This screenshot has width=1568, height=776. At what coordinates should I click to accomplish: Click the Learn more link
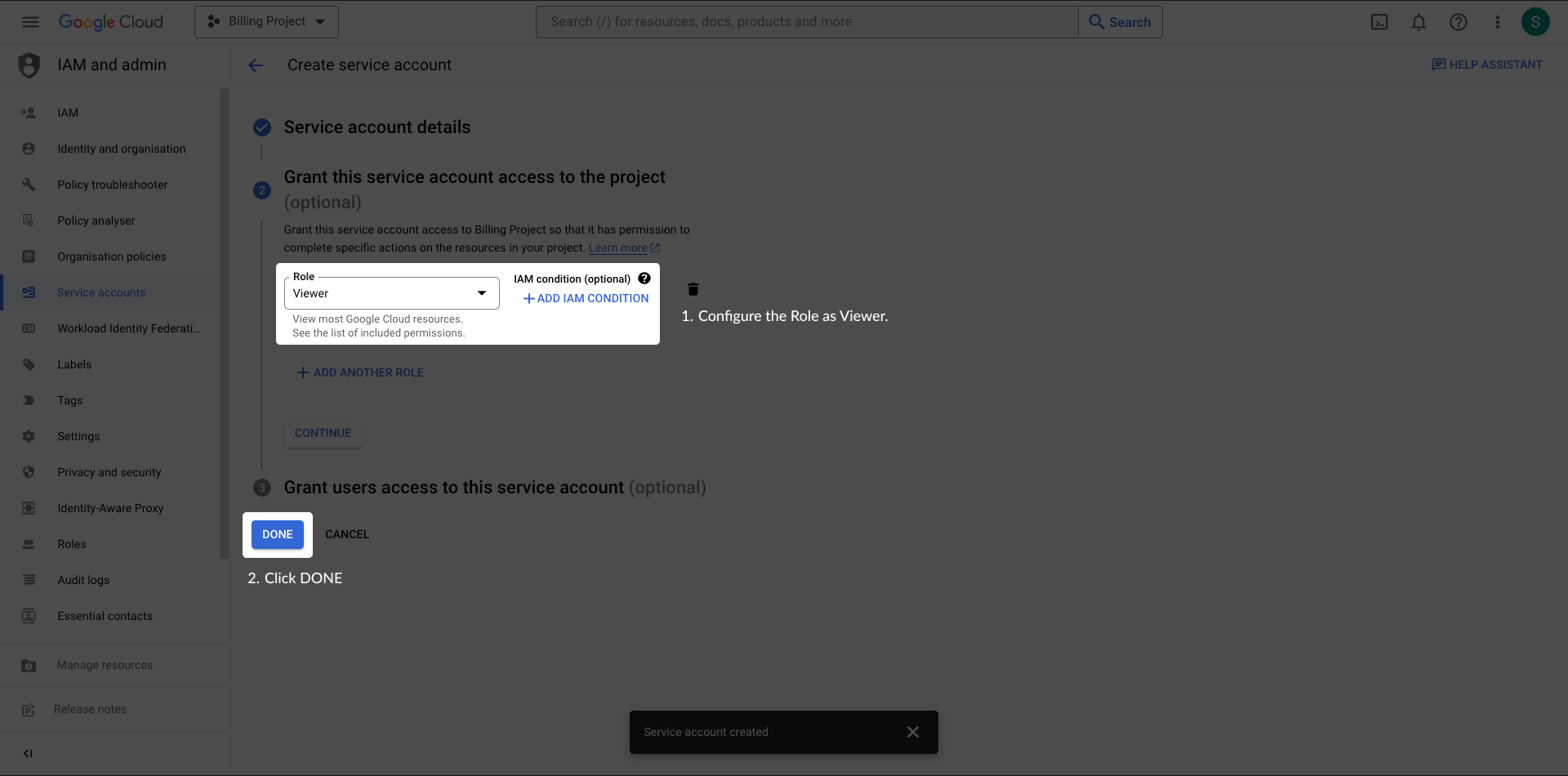619,248
